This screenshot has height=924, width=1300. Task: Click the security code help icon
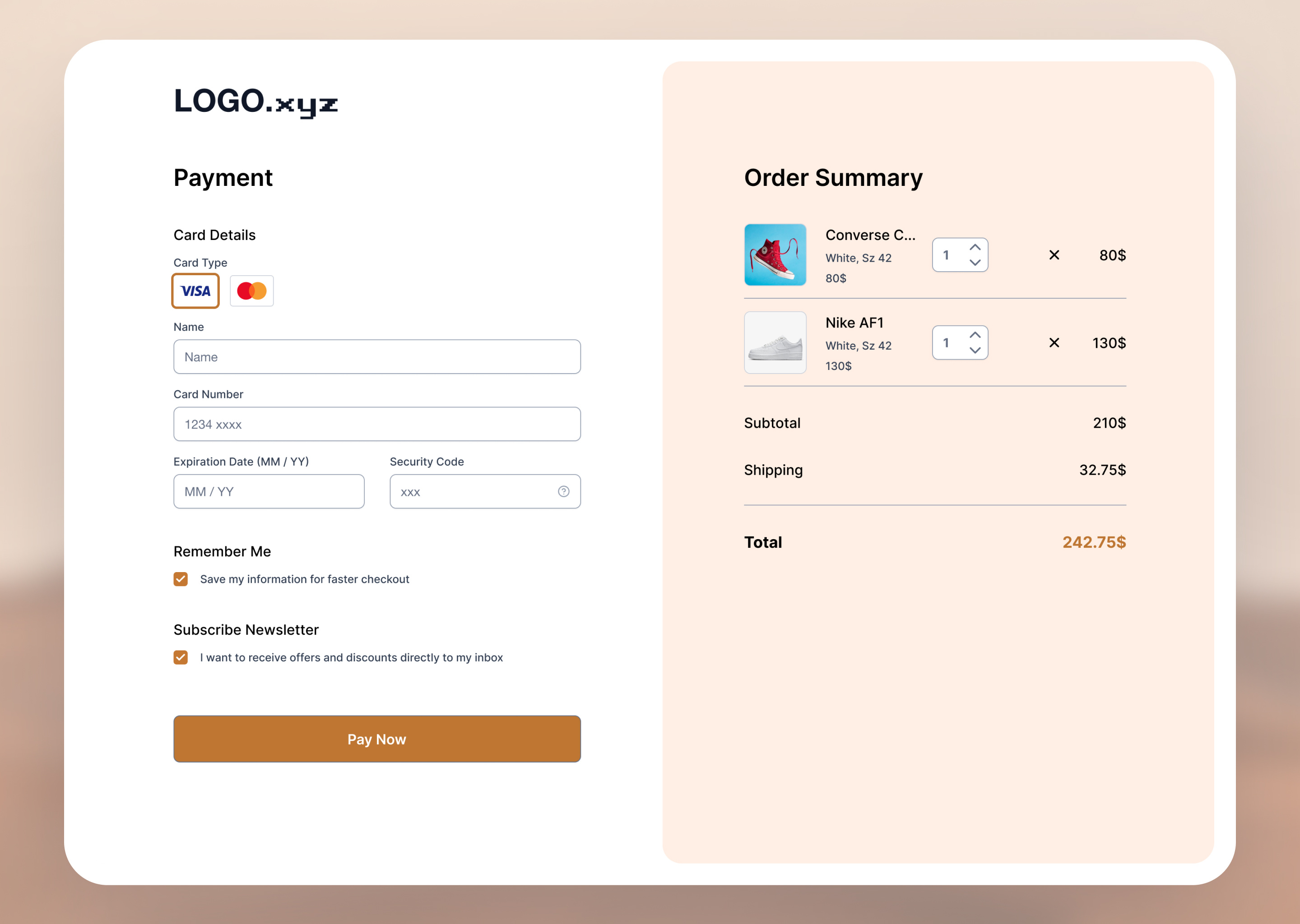562,491
